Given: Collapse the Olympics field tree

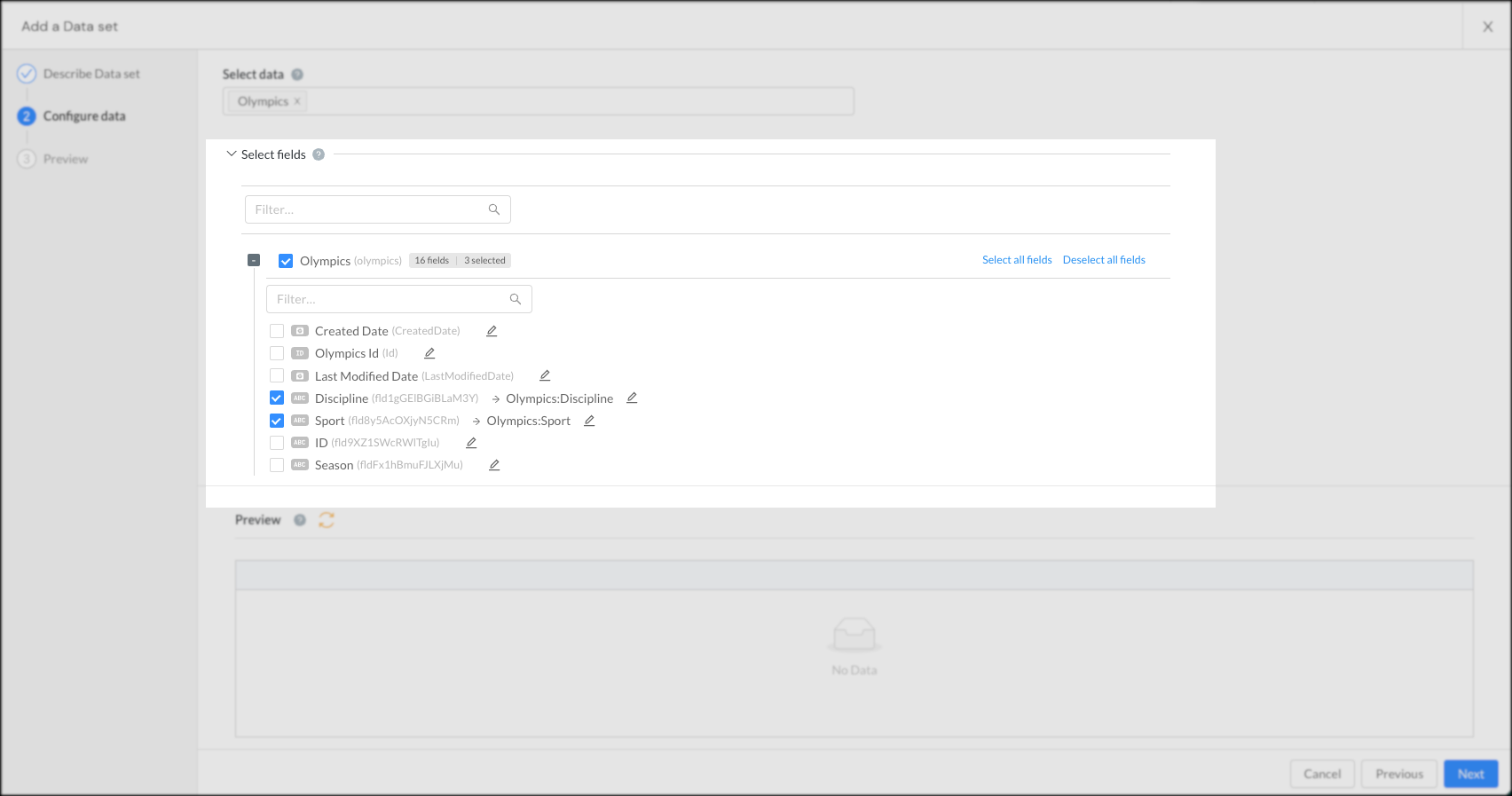Looking at the screenshot, I should tap(254, 260).
